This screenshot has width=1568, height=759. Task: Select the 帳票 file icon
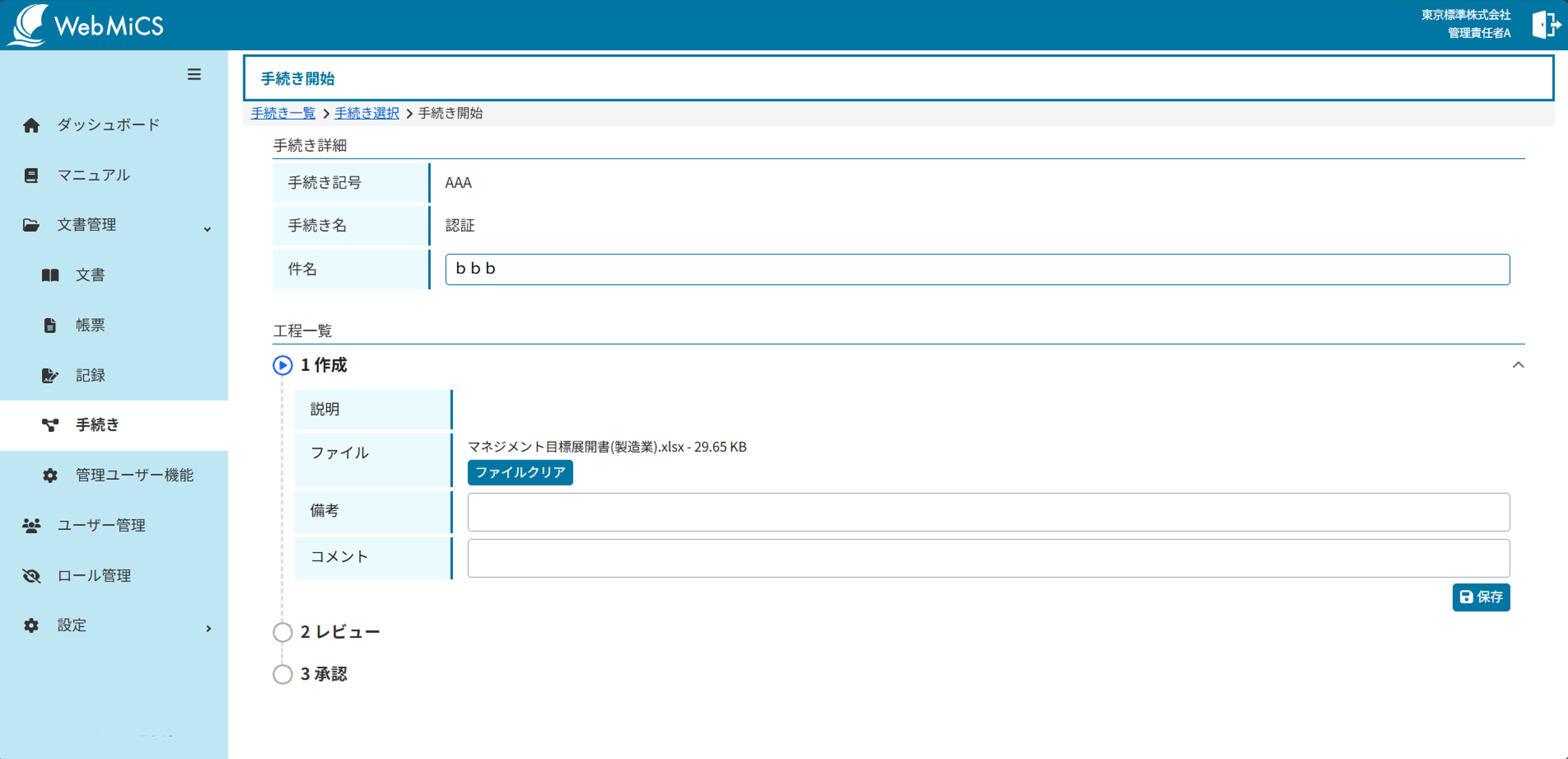pyautogui.click(x=50, y=325)
